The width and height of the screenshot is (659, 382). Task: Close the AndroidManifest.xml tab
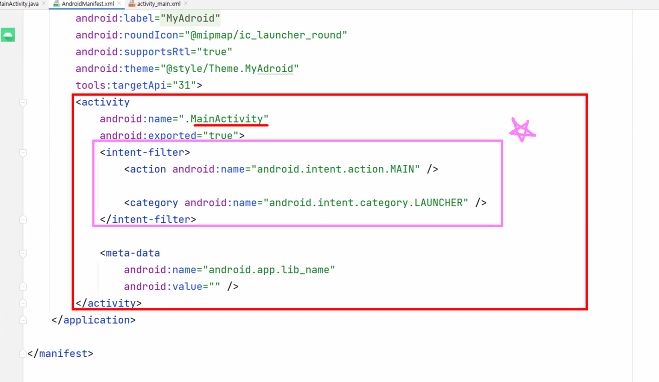click(x=119, y=4)
